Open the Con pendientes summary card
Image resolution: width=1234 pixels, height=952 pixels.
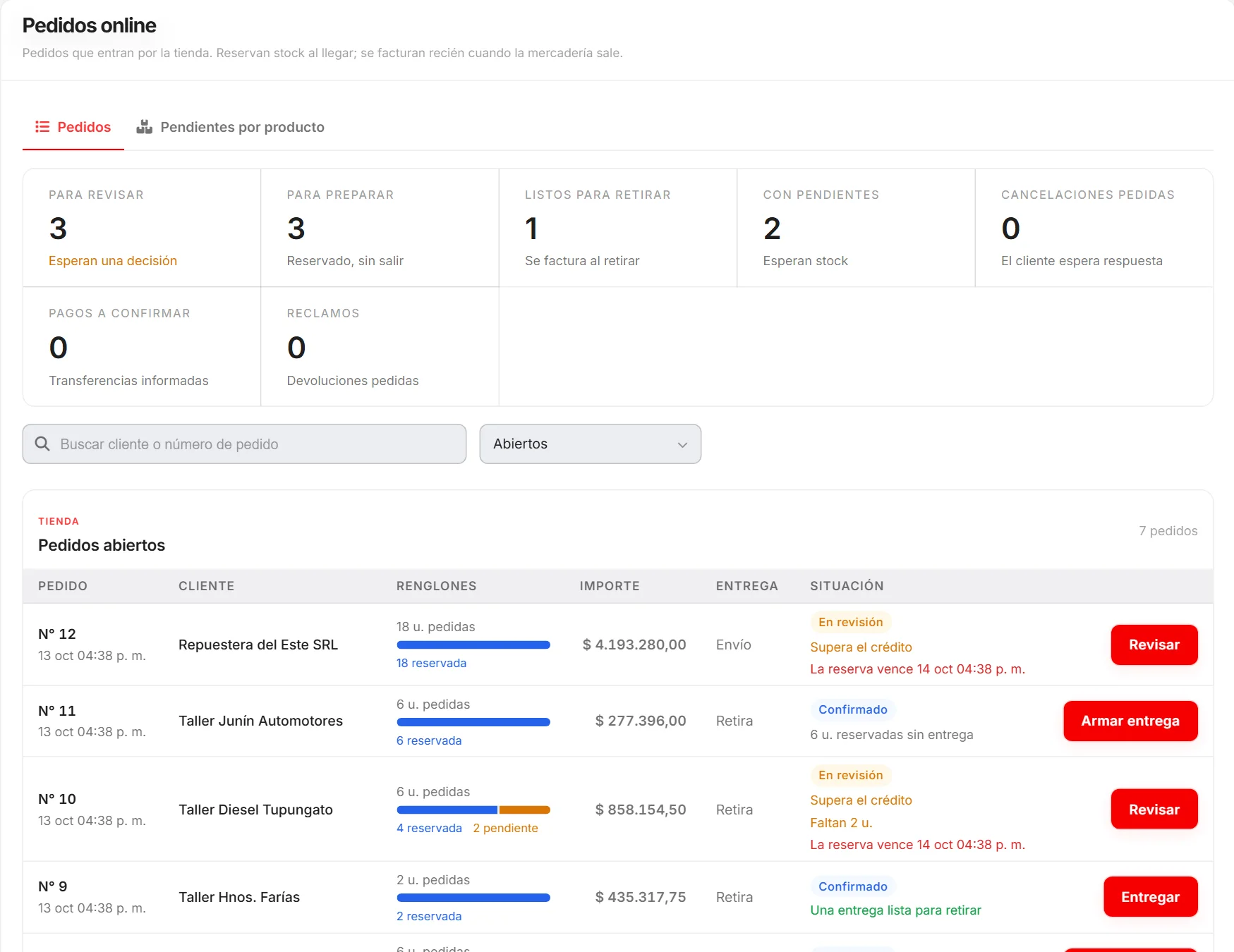point(856,228)
